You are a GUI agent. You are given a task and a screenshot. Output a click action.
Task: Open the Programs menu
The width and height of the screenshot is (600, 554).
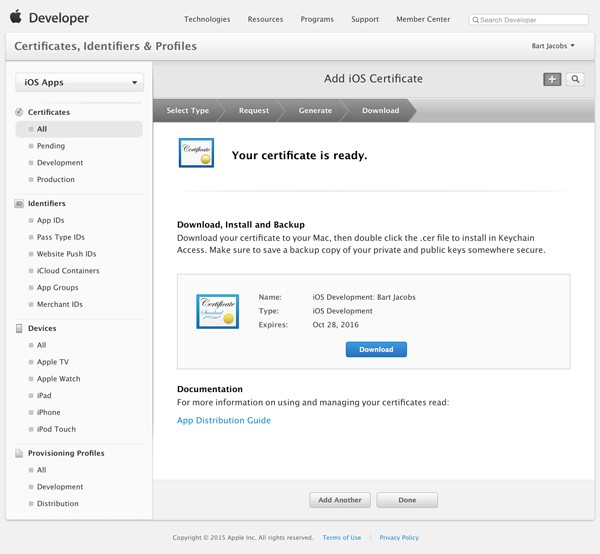coord(317,19)
